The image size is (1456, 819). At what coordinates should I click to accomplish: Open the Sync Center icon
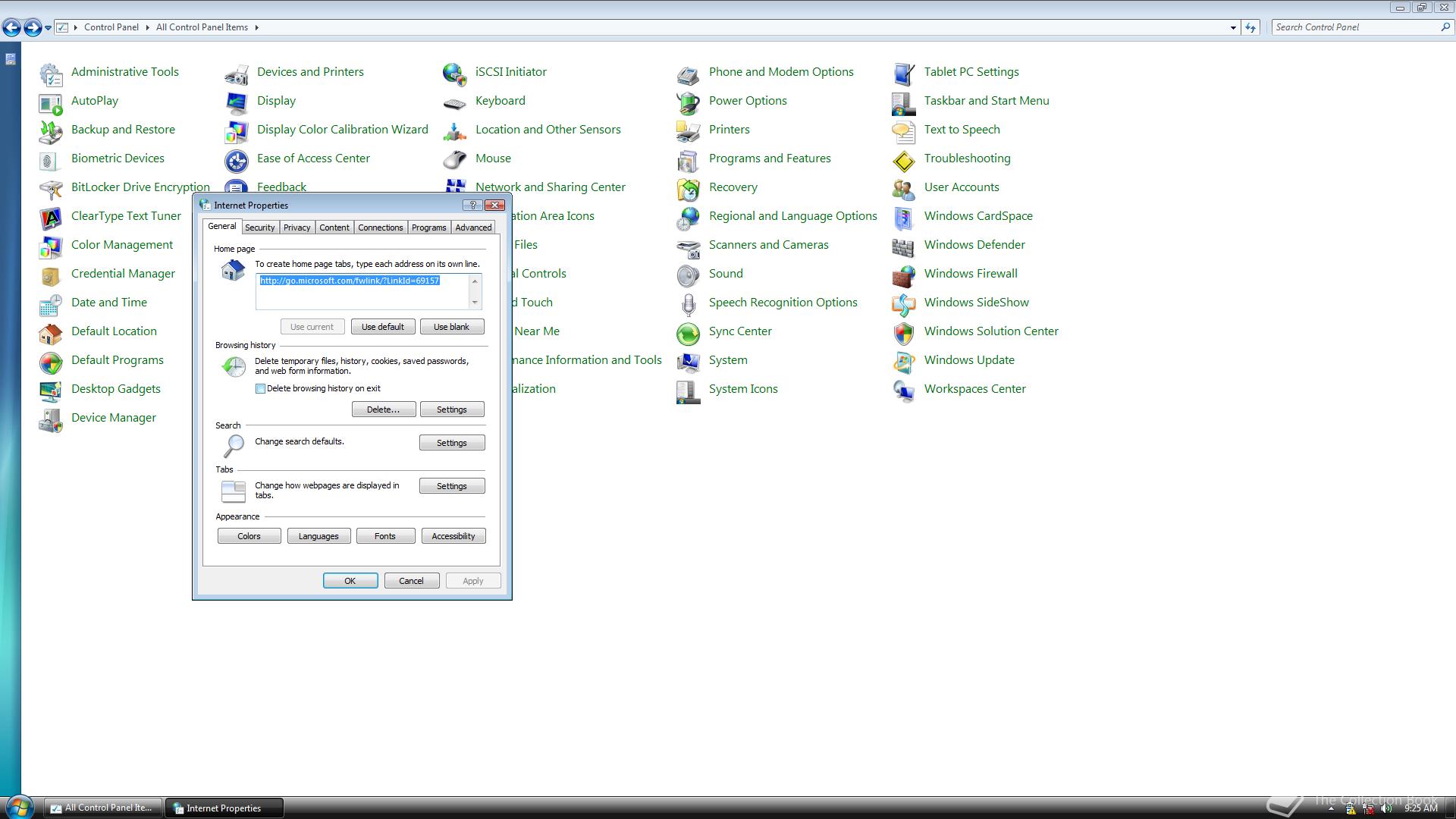click(689, 333)
